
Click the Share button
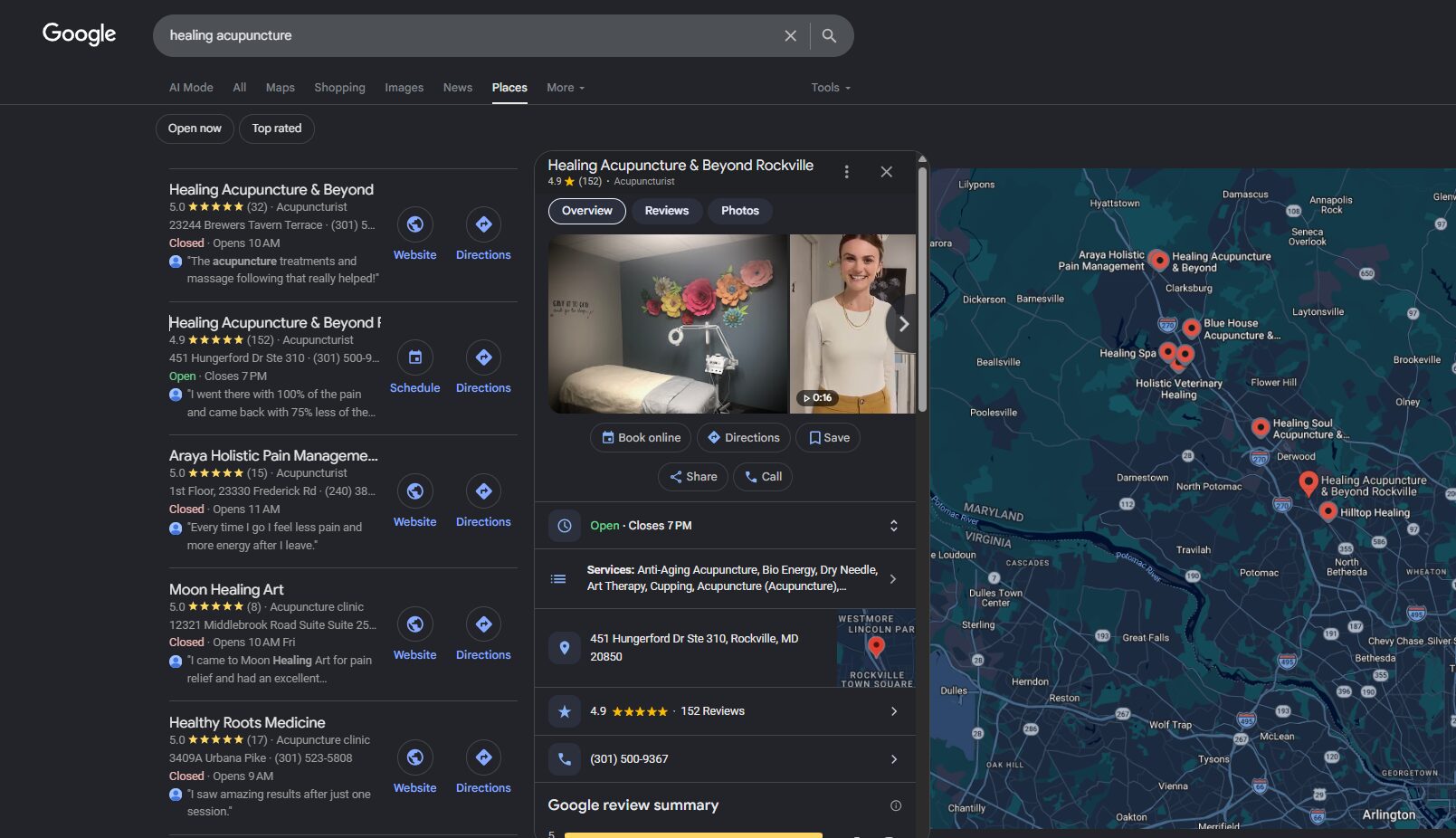tap(693, 477)
